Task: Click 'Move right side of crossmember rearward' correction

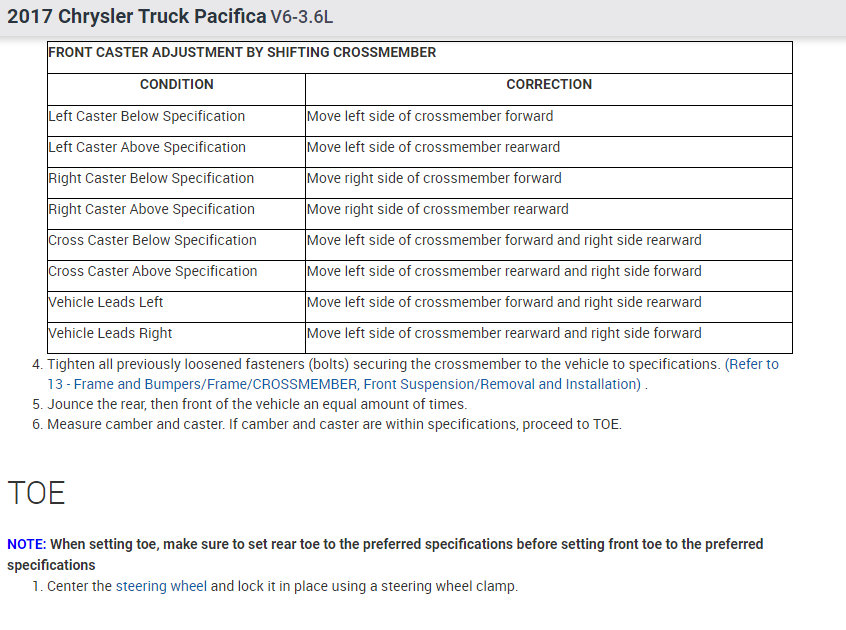Action: coord(438,209)
